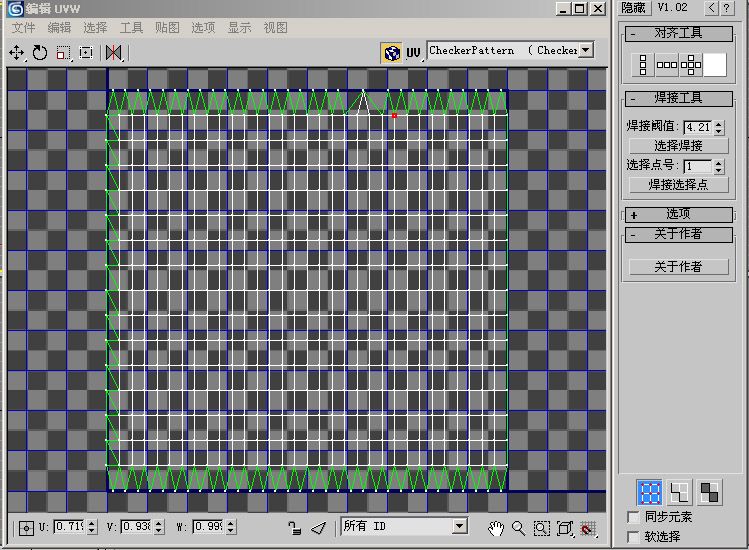Open the 贴图 menu
The height and width of the screenshot is (550, 749).
167,28
